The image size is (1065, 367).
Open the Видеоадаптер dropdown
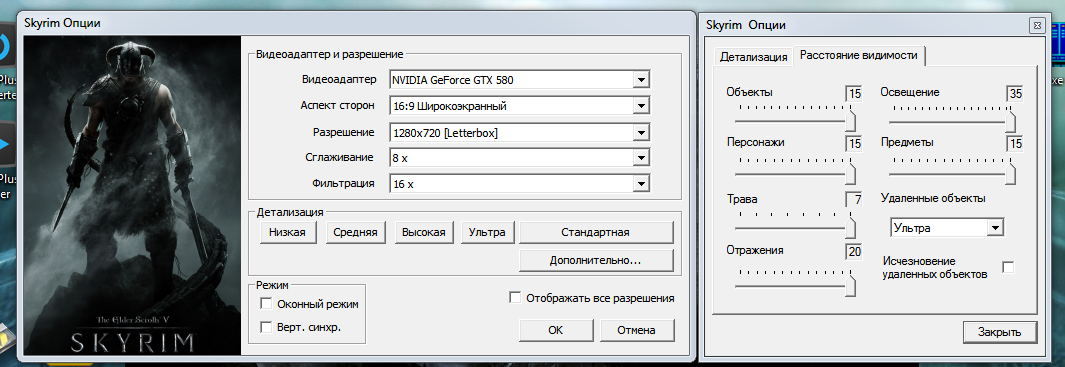[x=520, y=80]
